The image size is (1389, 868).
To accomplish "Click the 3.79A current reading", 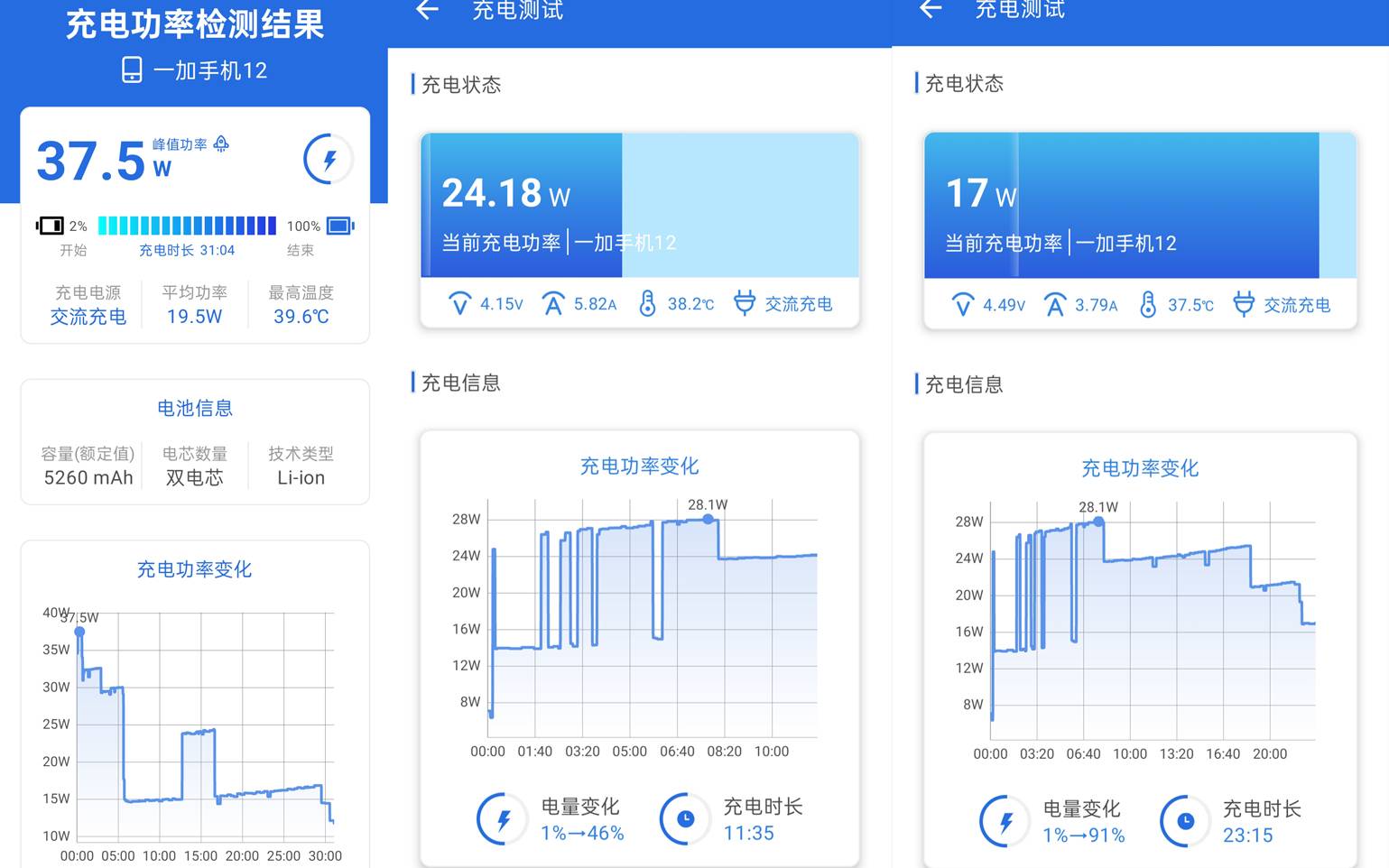I will 1097,305.
